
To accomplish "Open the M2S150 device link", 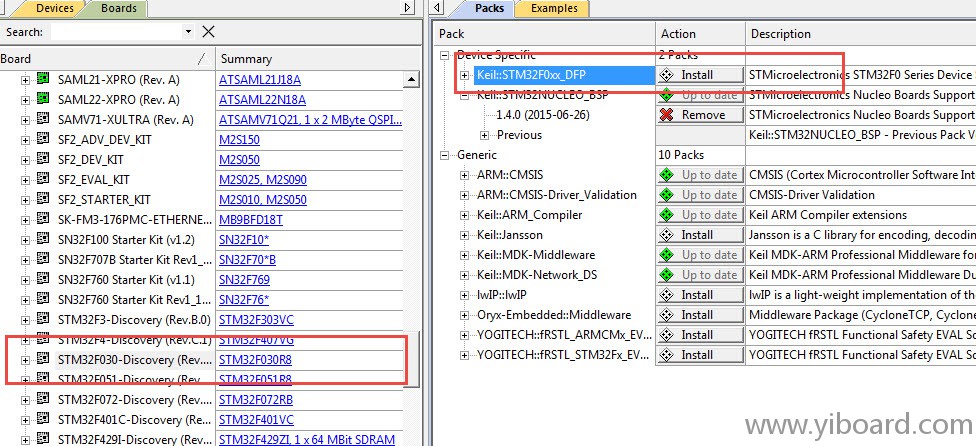I will [239, 140].
